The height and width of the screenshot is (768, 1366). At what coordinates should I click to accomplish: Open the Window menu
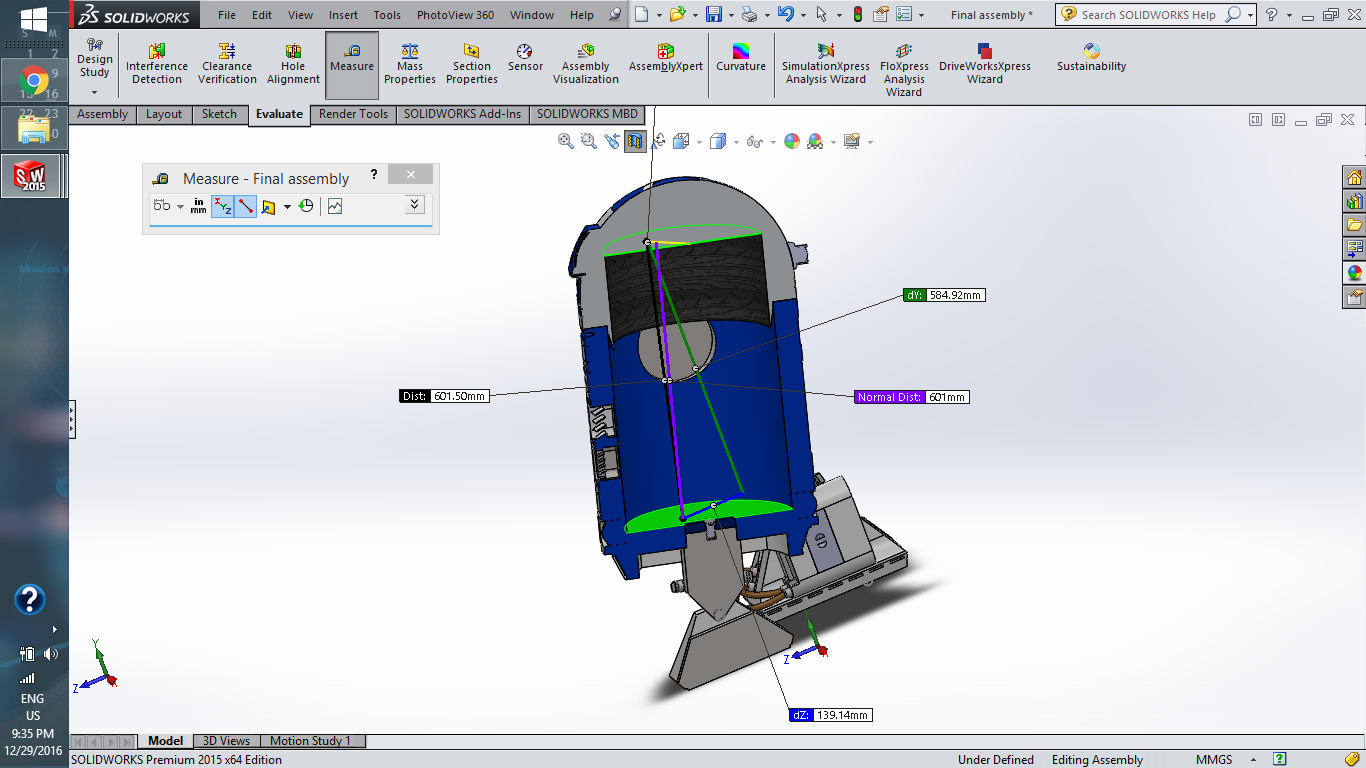tap(532, 15)
